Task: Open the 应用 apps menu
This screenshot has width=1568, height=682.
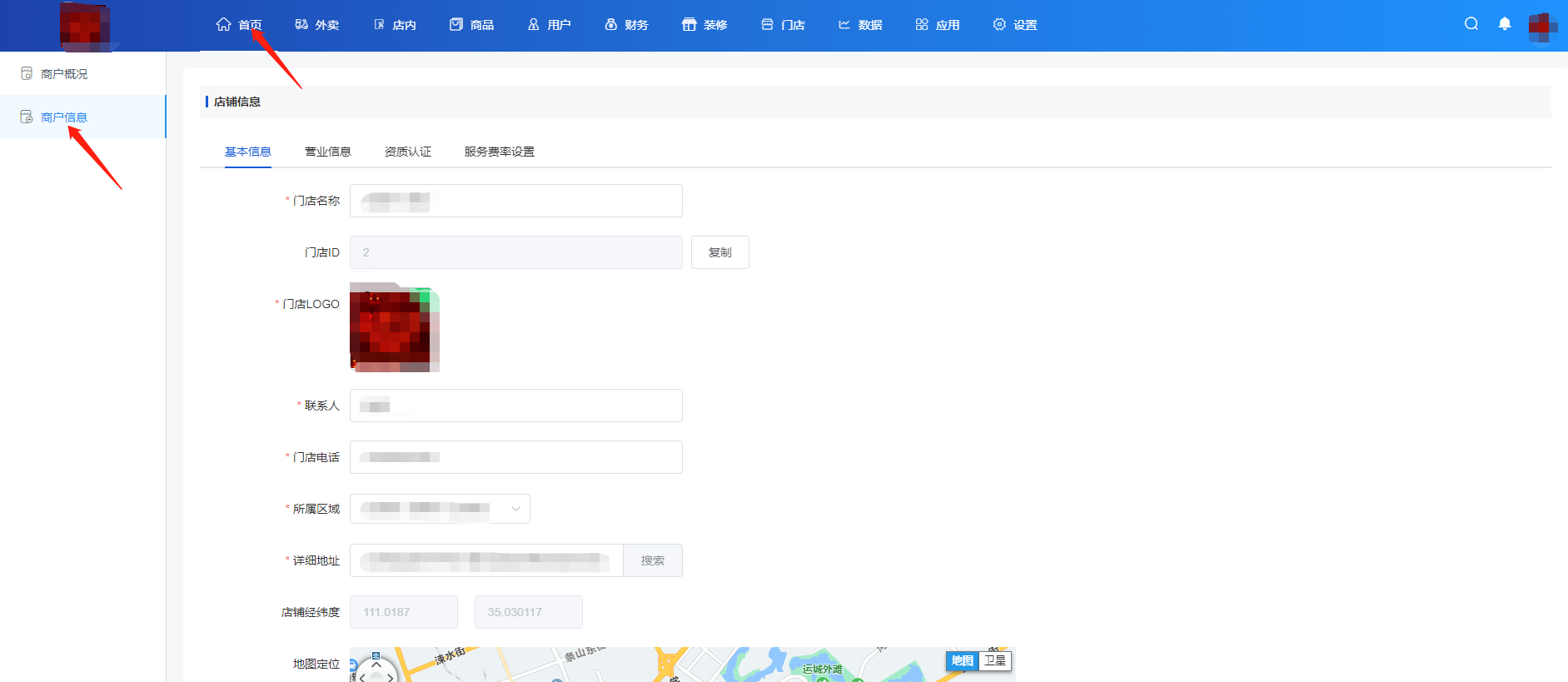Action: [938, 25]
